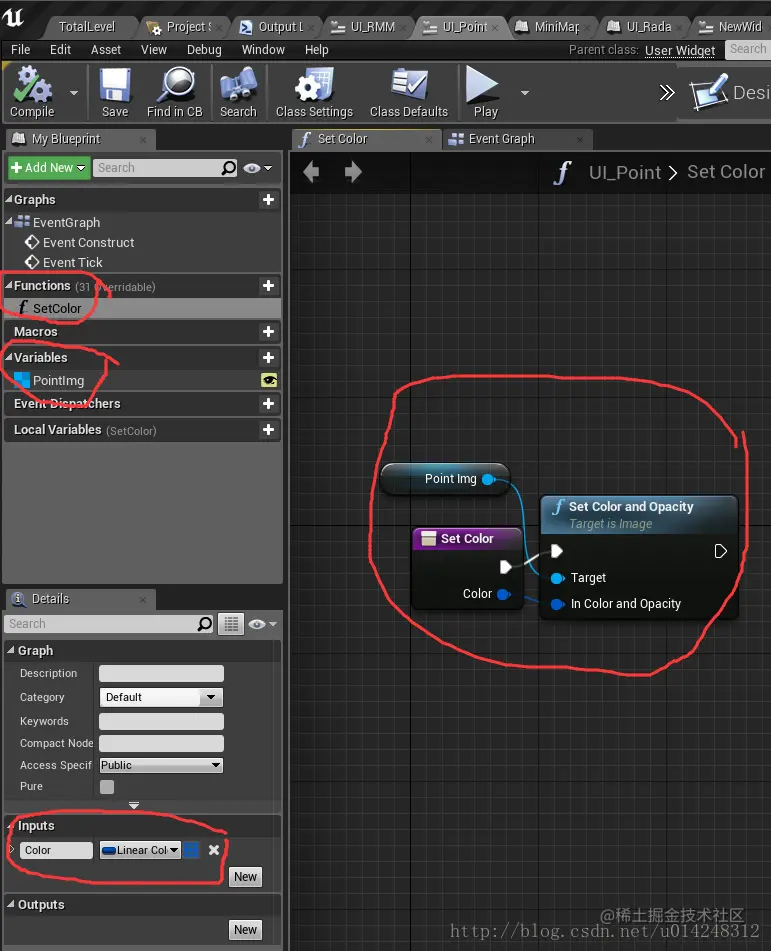Switch to the Output Log tab
Screen dimensions: 771x951
click(x=280, y=27)
